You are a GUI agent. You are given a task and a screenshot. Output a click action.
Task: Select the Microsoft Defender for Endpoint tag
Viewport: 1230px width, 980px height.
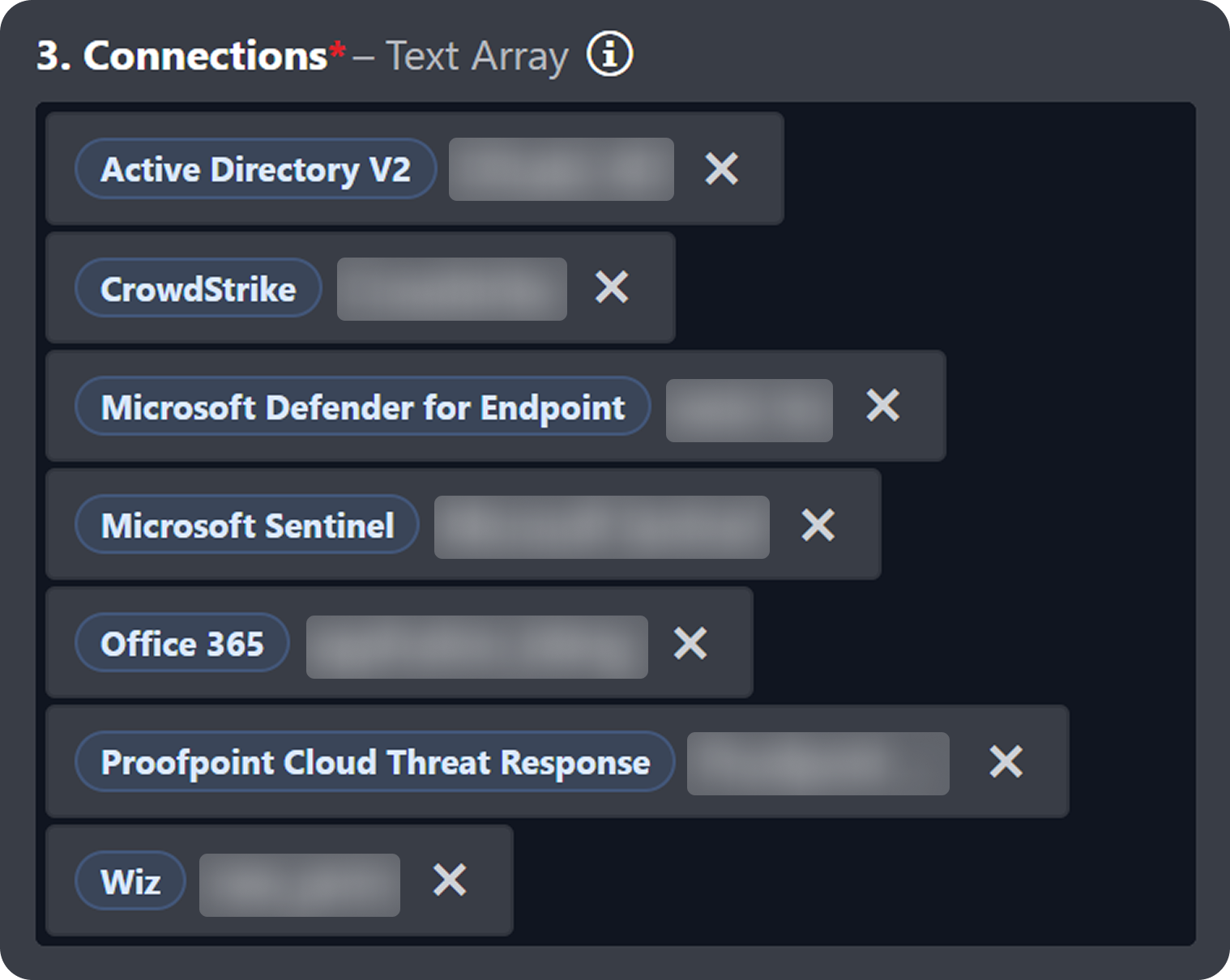(362, 407)
